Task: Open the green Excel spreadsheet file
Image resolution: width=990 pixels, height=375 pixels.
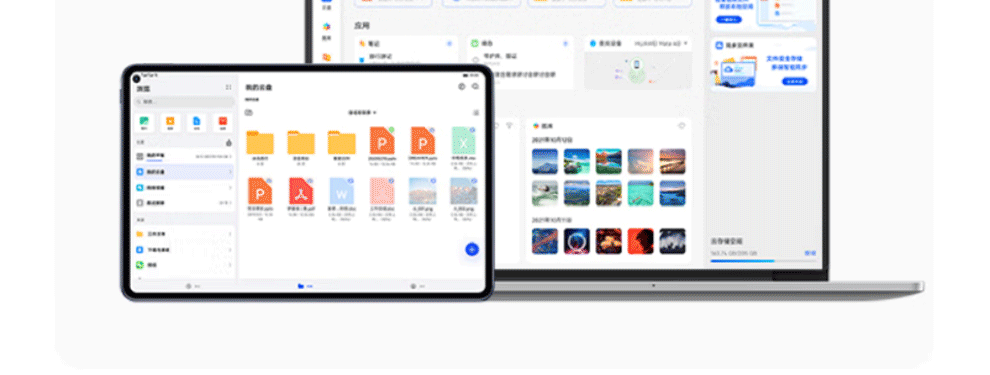Action: tap(463, 141)
